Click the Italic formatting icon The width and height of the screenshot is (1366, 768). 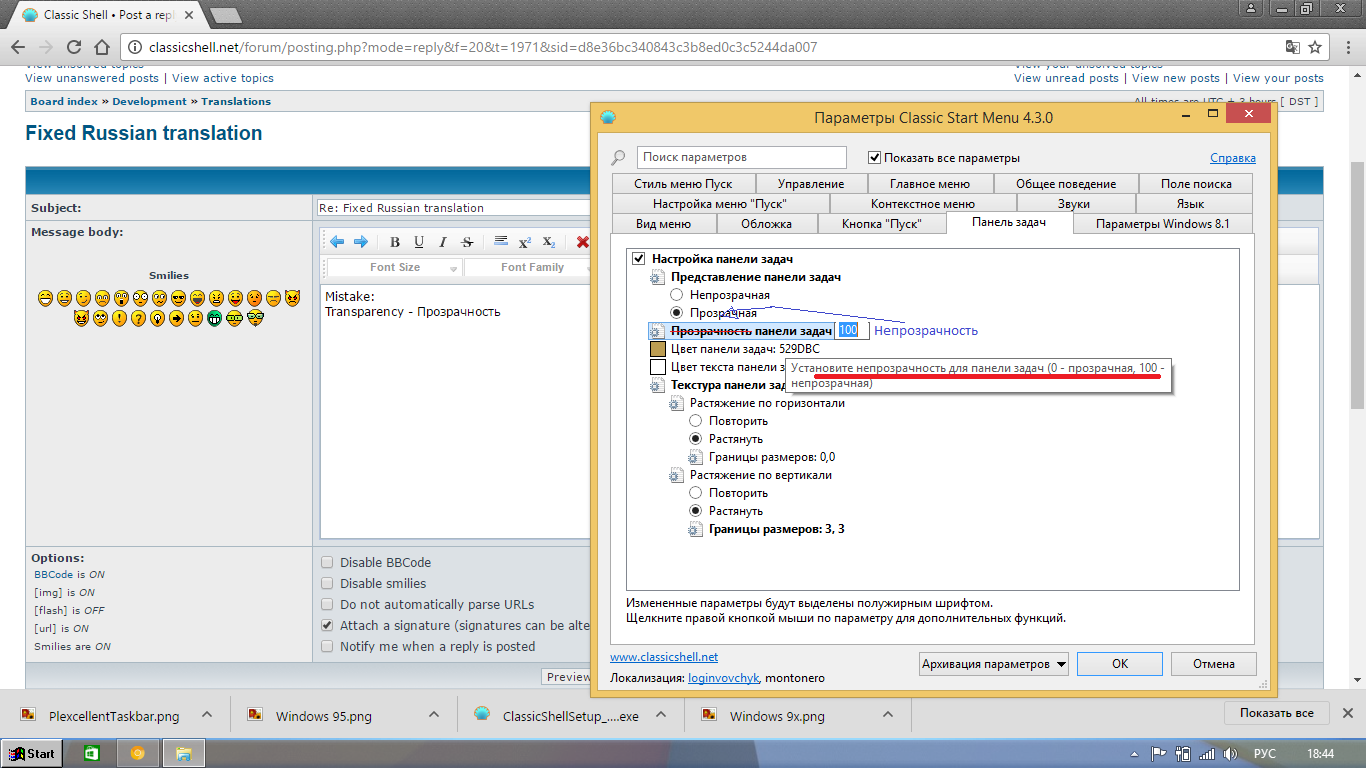pyautogui.click(x=443, y=242)
